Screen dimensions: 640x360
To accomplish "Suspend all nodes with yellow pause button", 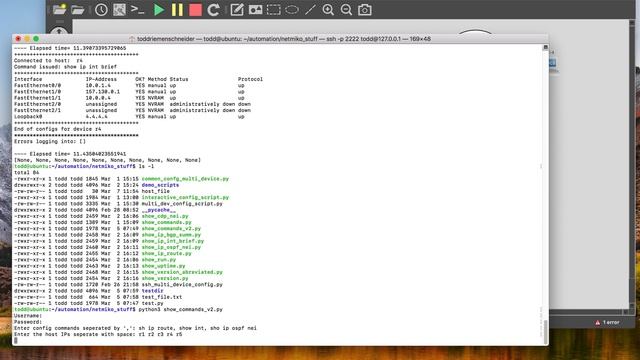I will pos(177,10).
